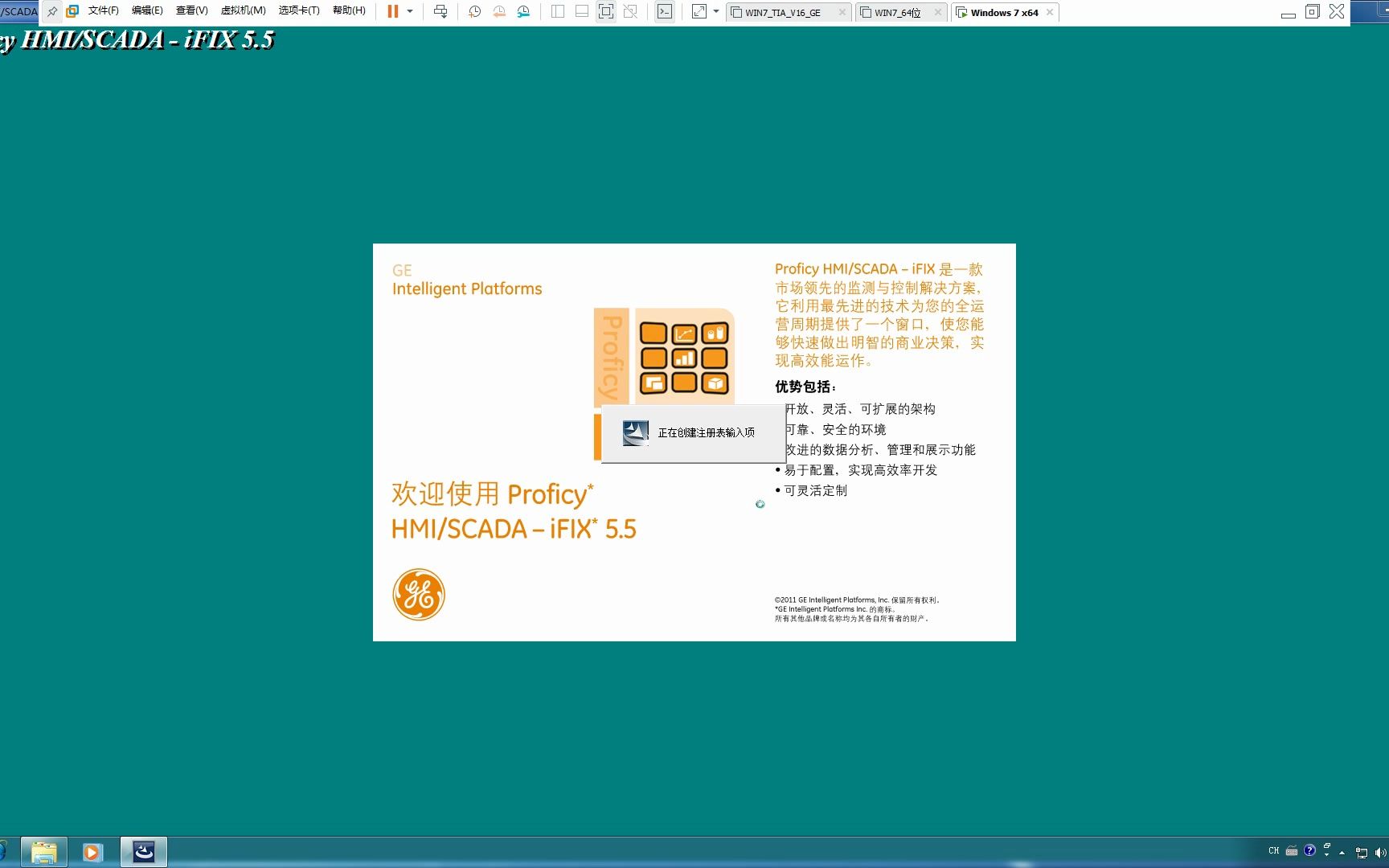The image size is (1389, 868).
Task: Open the 虚拟机(M) menu
Action: [x=243, y=10]
